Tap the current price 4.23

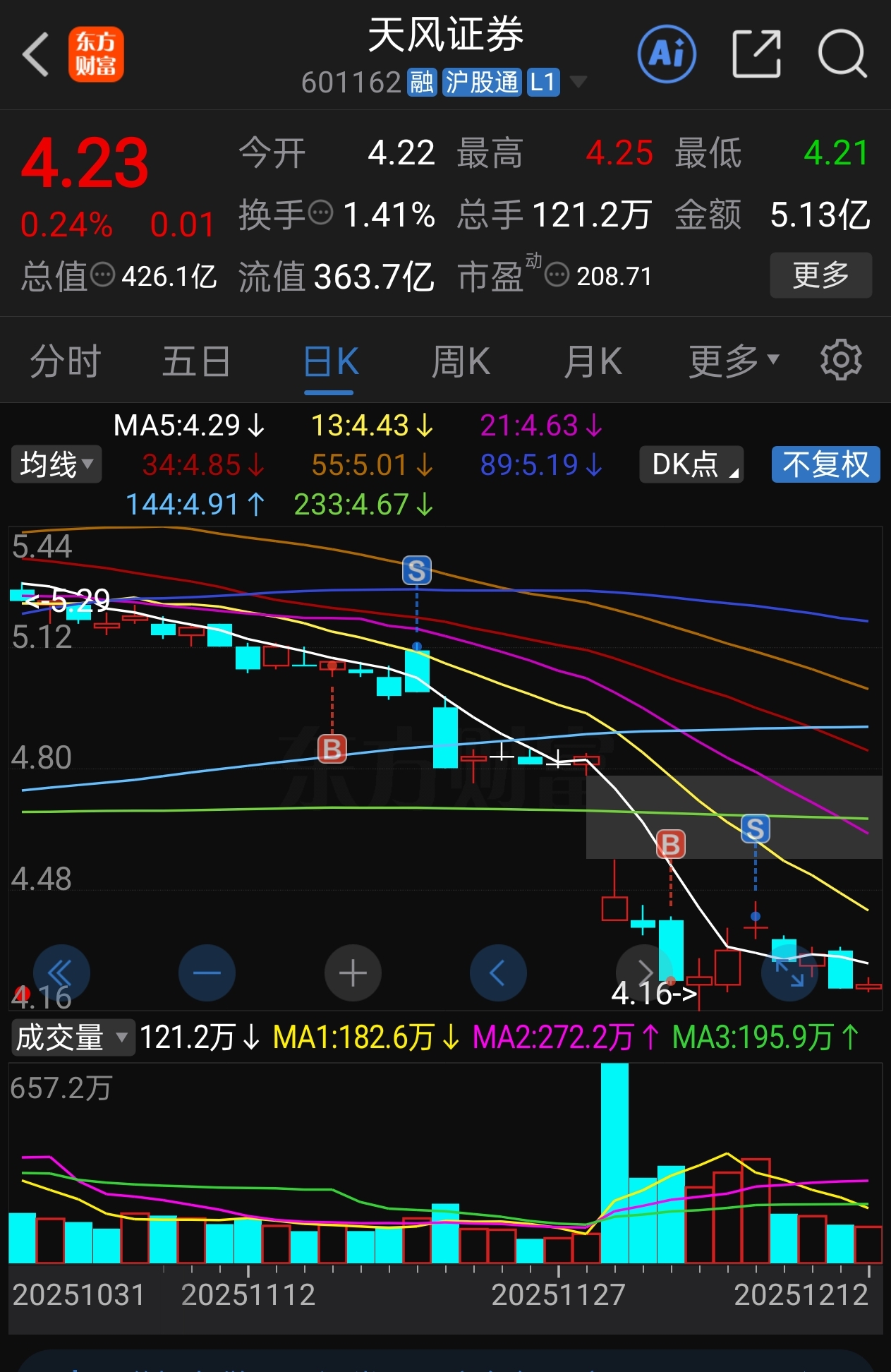pyautogui.click(x=85, y=163)
